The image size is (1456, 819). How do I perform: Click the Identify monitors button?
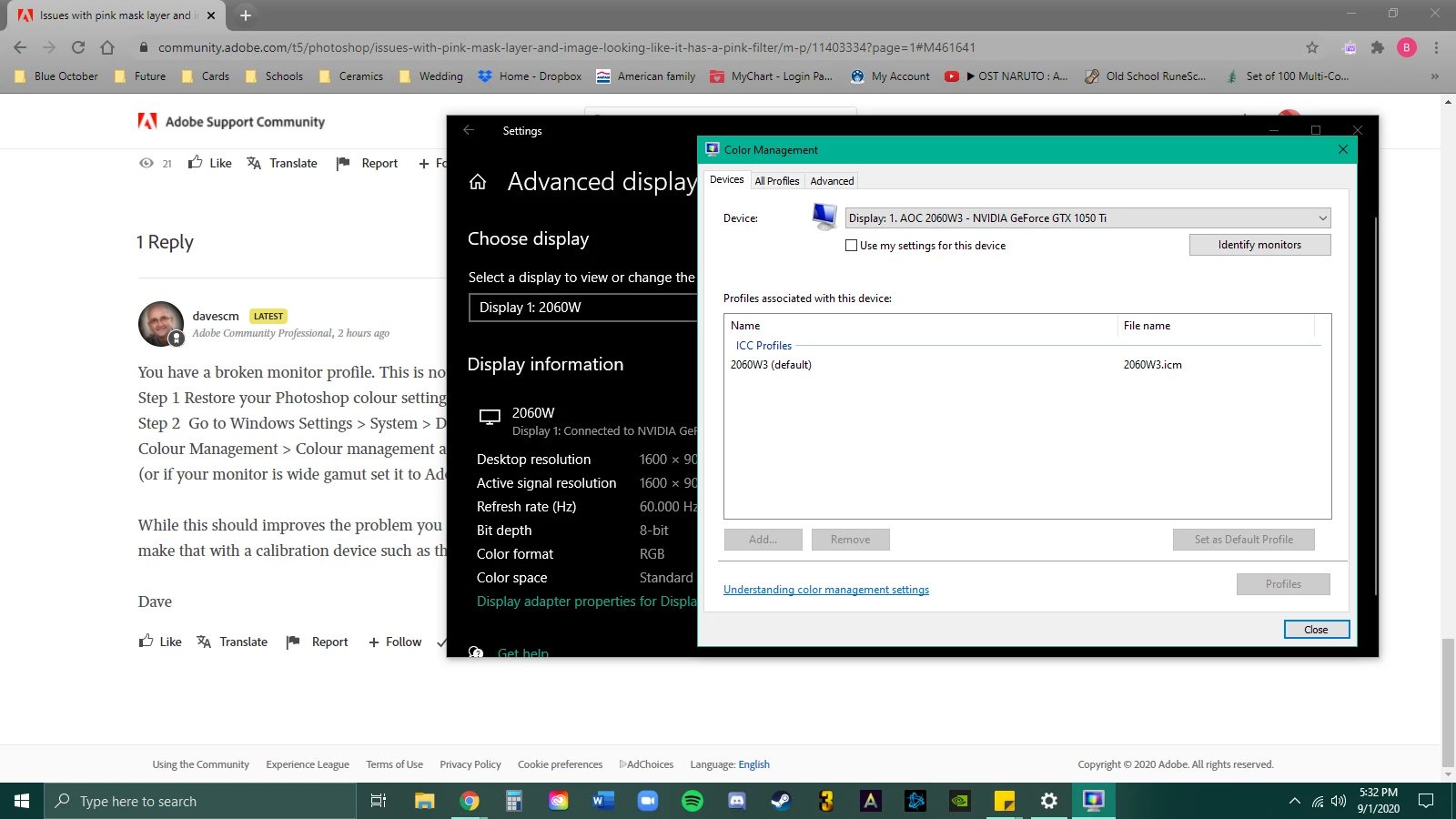1259,245
